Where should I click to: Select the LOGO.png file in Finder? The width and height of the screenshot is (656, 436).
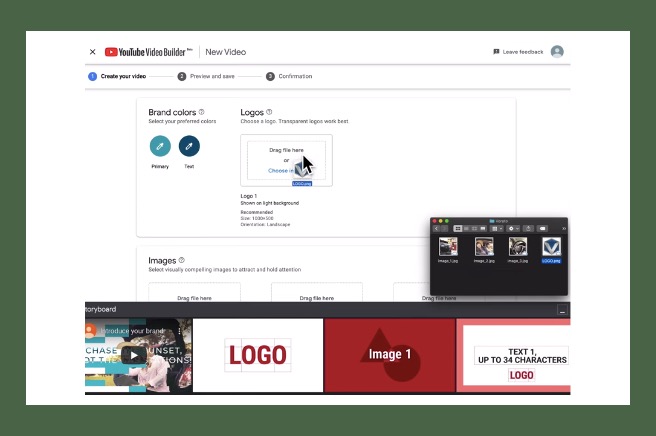pos(551,250)
